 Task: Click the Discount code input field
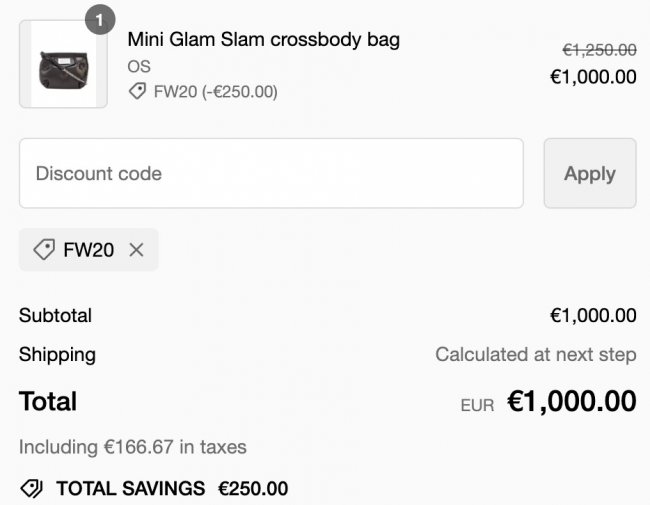(271, 173)
